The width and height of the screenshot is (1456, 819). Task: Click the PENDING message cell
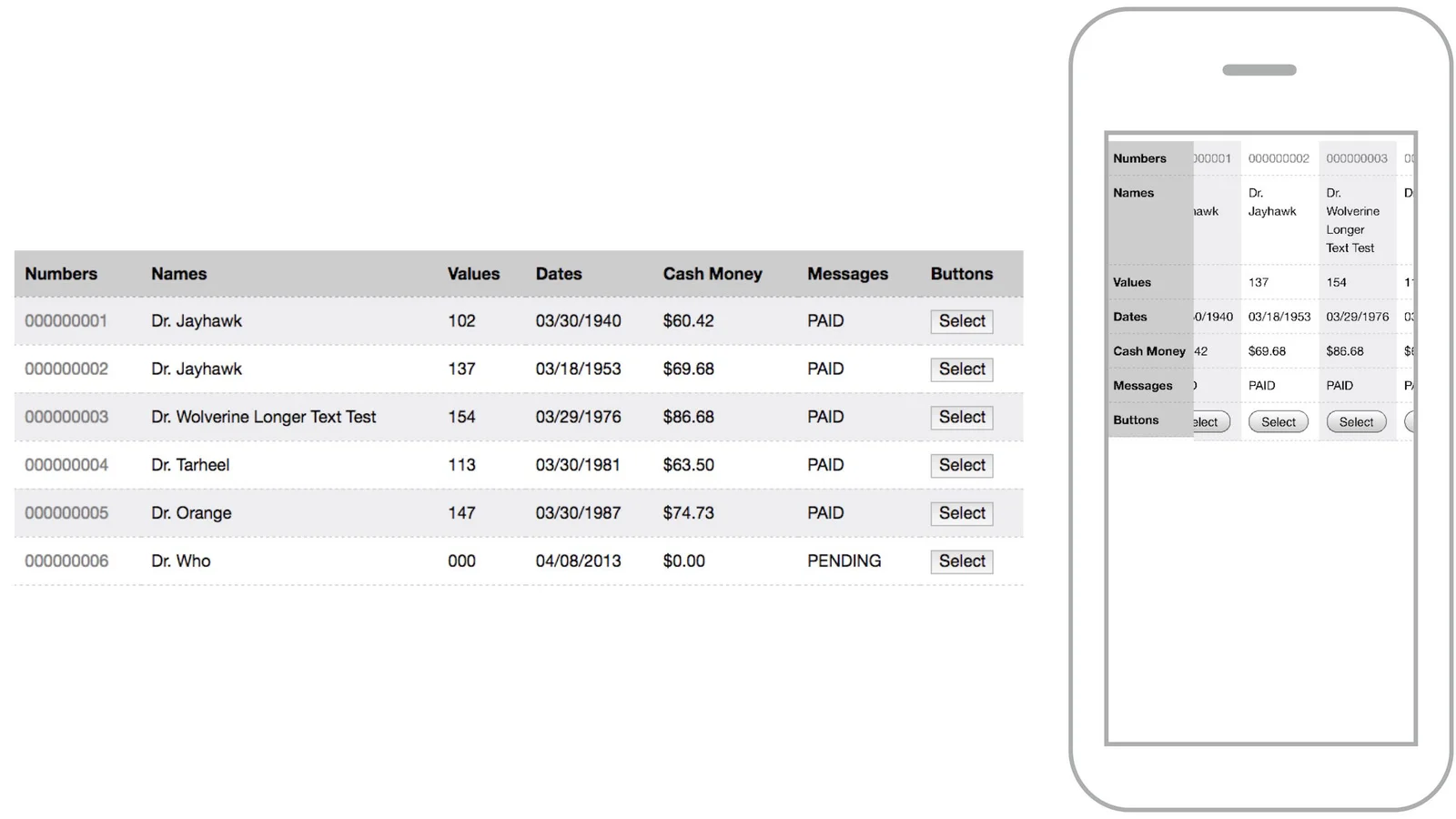844,561
